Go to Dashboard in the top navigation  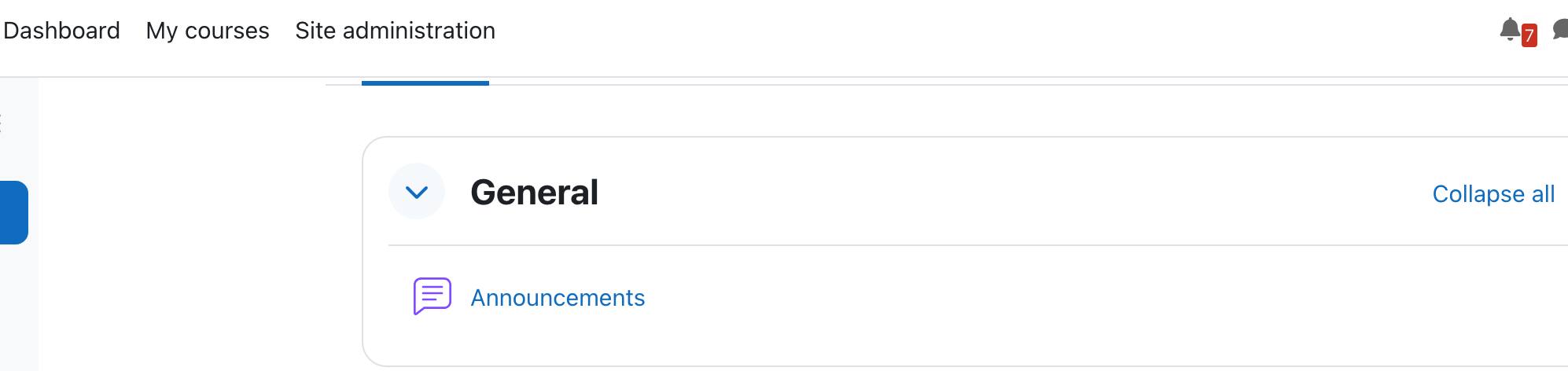pos(61,31)
